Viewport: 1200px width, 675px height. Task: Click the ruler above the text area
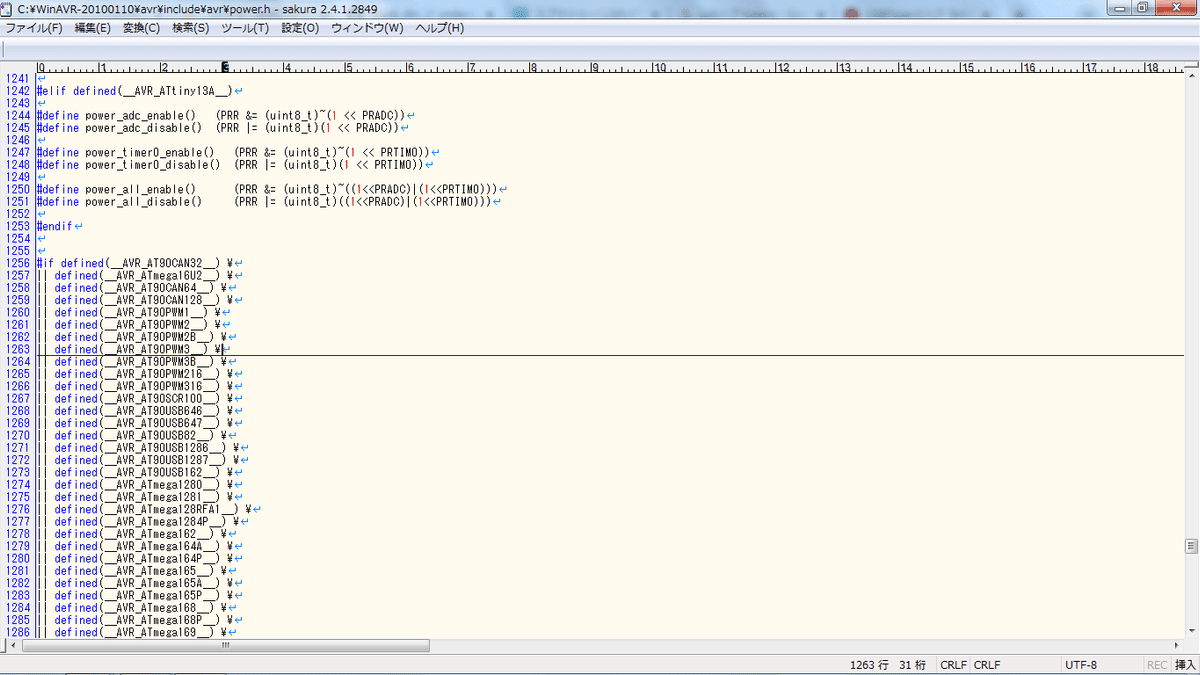pyautogui.click(x=610, y=67)
